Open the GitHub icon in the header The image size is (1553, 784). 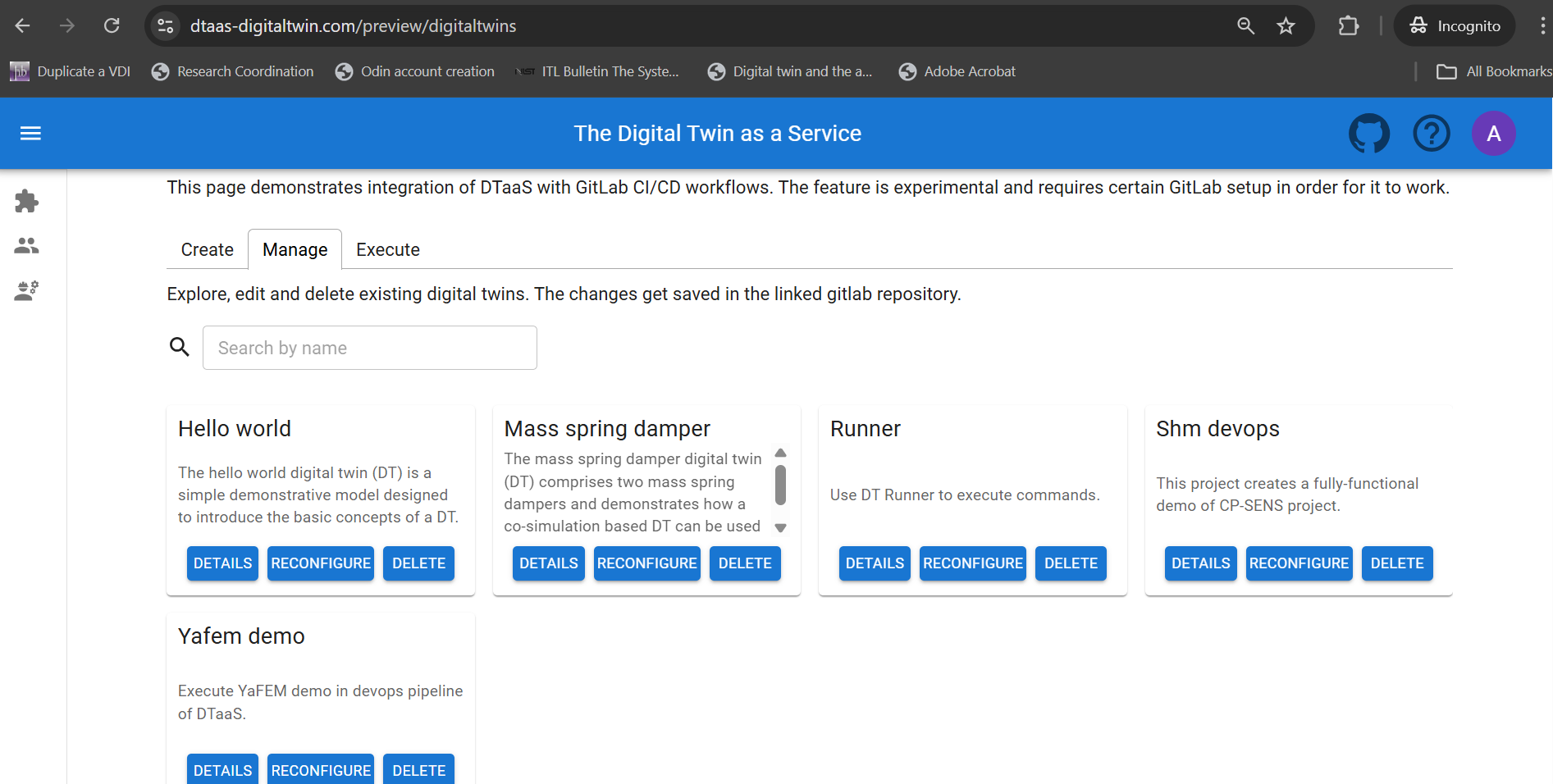coord(1369,133)
